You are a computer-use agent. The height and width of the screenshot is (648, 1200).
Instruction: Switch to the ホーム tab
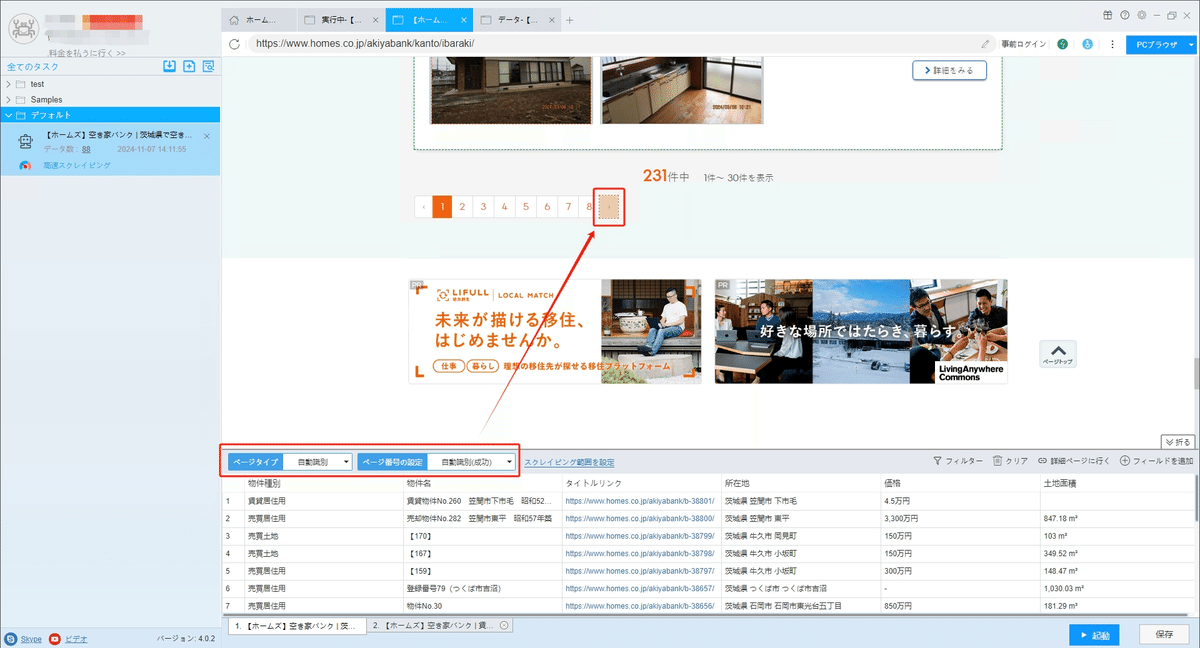259,19
